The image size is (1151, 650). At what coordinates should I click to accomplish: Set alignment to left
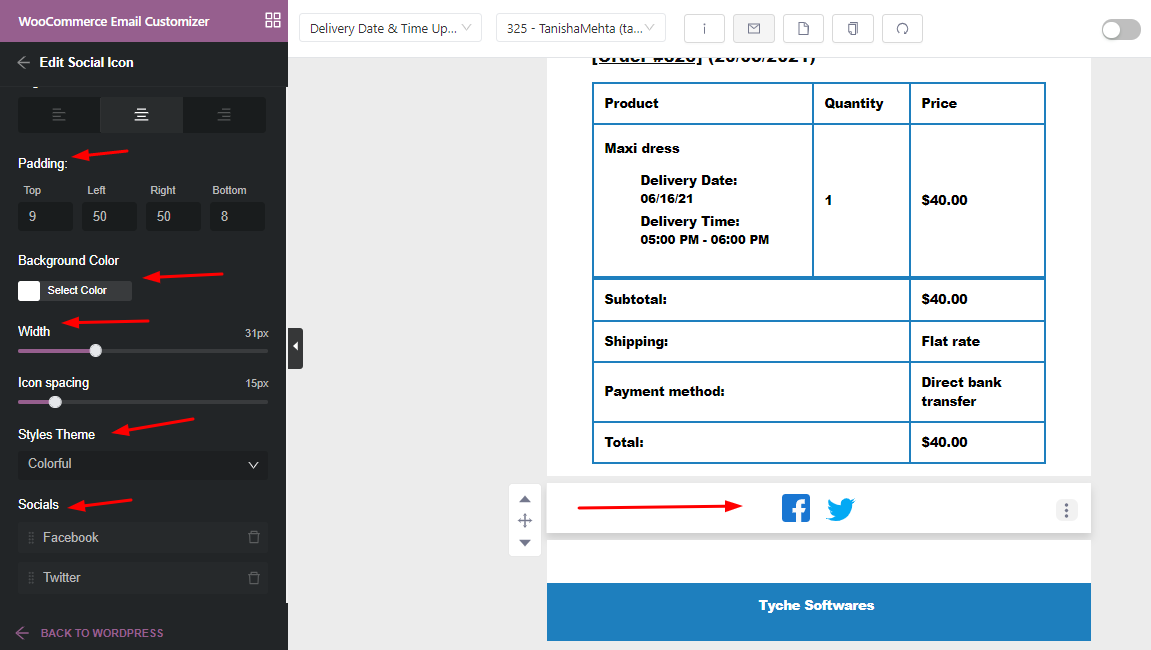click(x=59, y=115)
